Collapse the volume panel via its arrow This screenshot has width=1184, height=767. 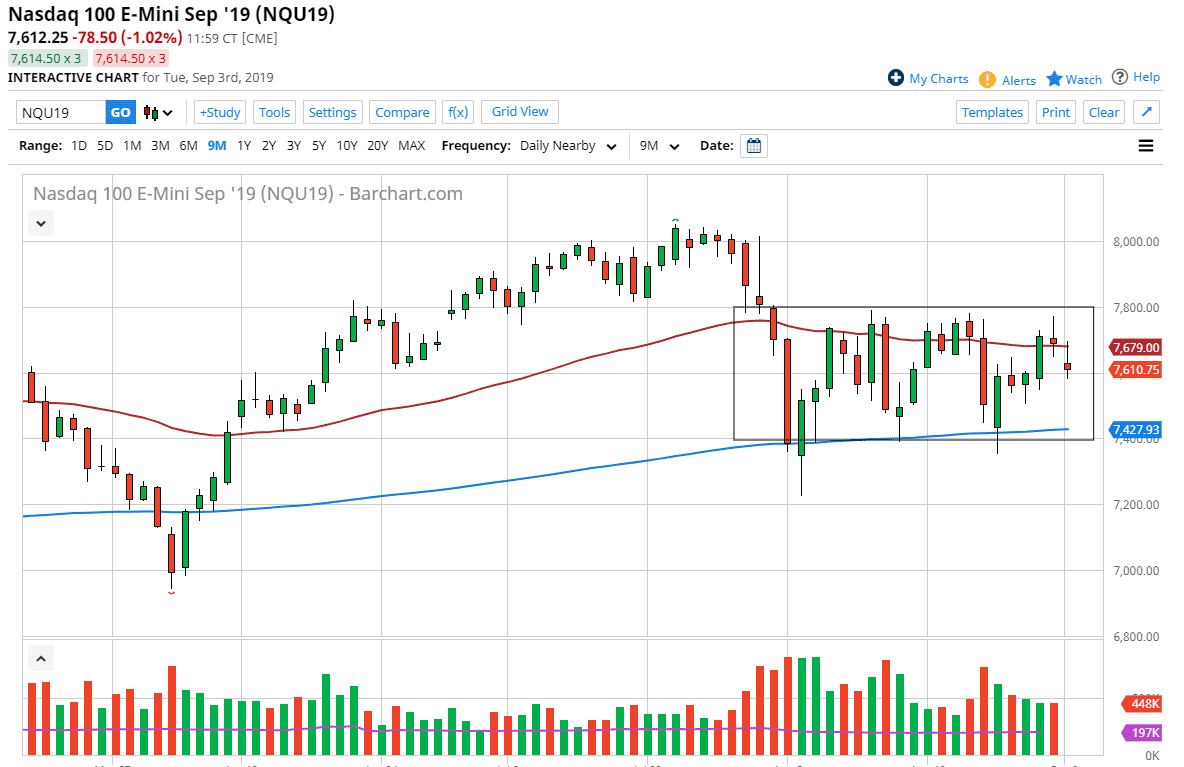coord(40,659)
